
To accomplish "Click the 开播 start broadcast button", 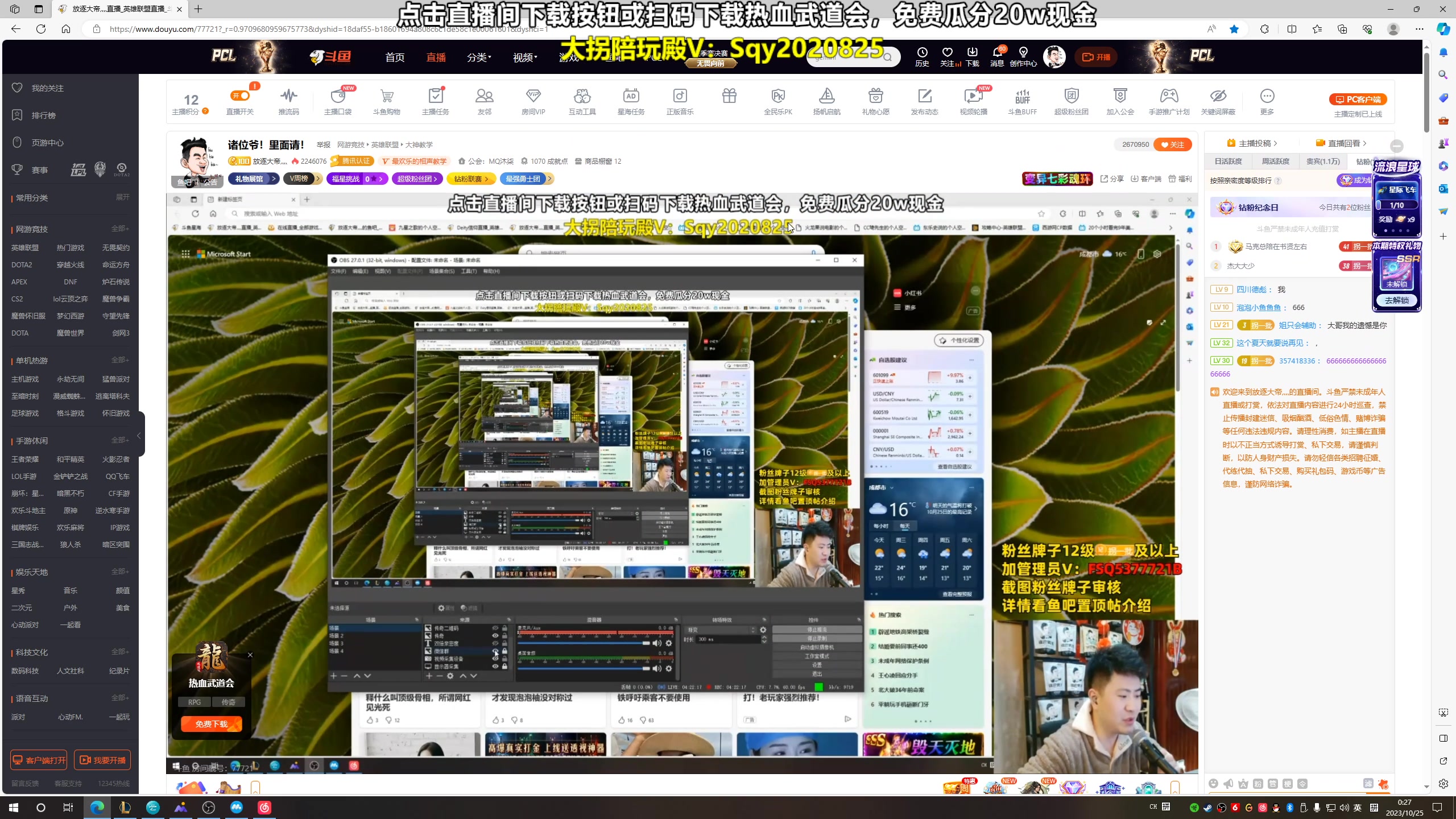I will (x=1095, y=57).
